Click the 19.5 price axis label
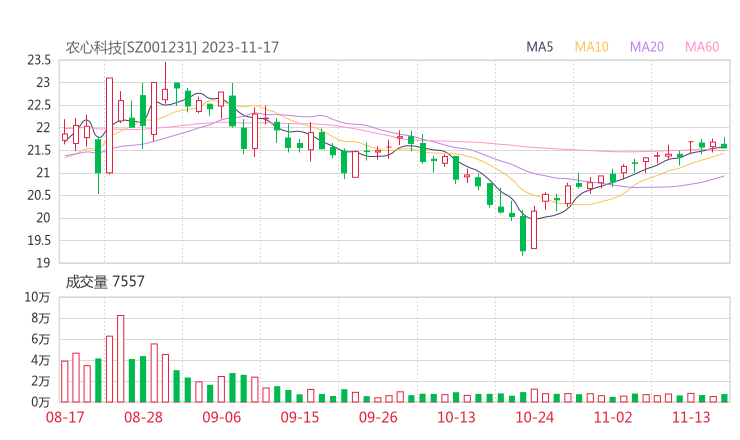The height and width of the screenshot is (440, 740). click(39, 241)
